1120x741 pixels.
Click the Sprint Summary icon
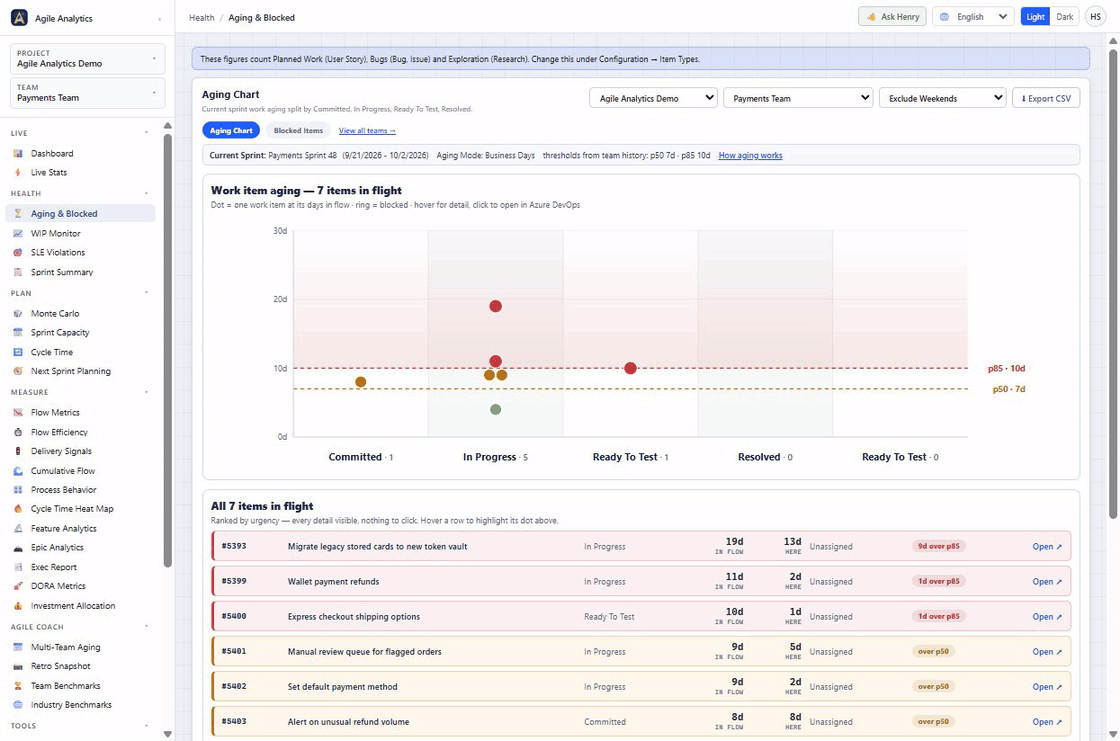coord(18,272)
